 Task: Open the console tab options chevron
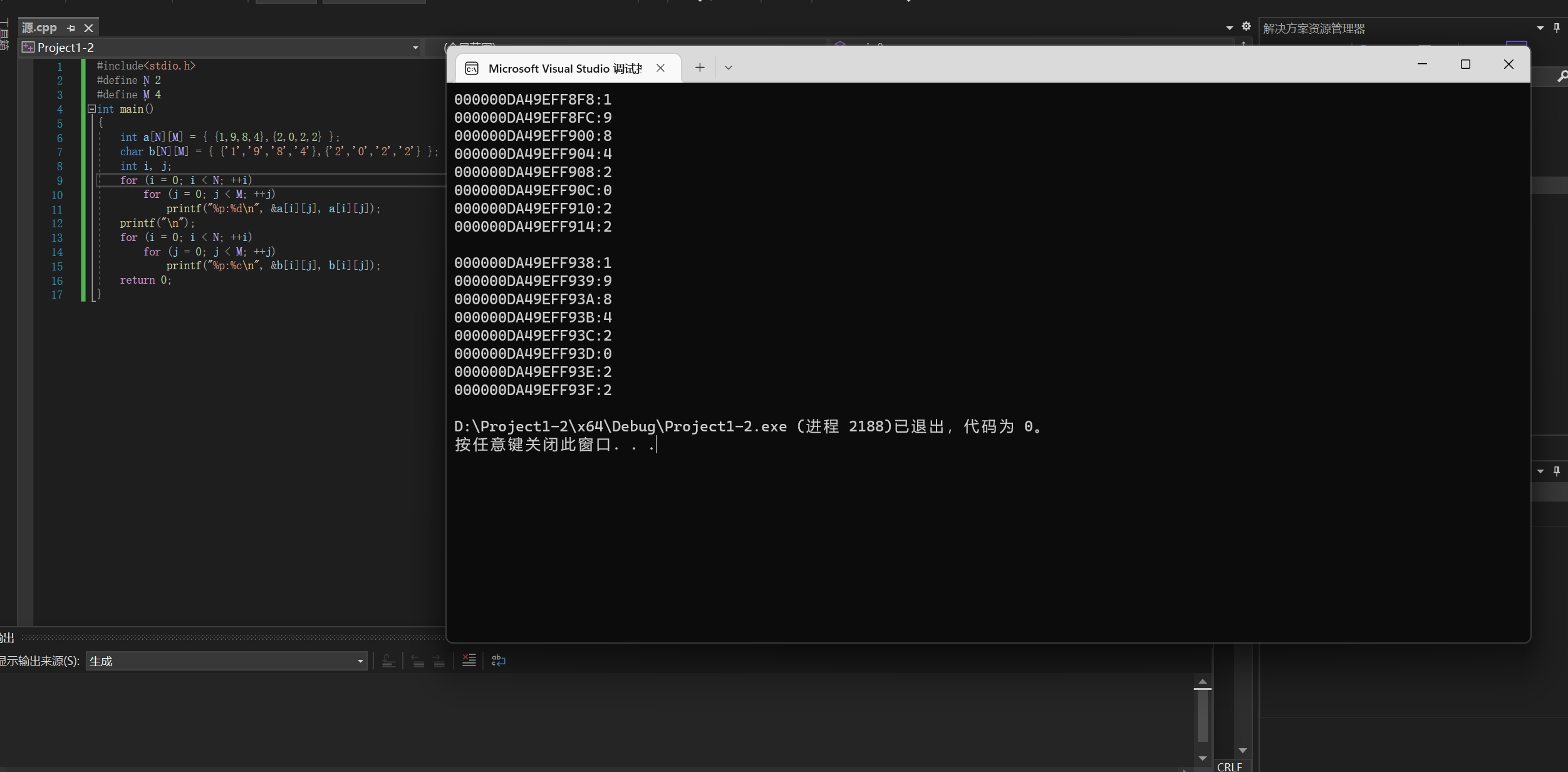[x=728, y=68]
